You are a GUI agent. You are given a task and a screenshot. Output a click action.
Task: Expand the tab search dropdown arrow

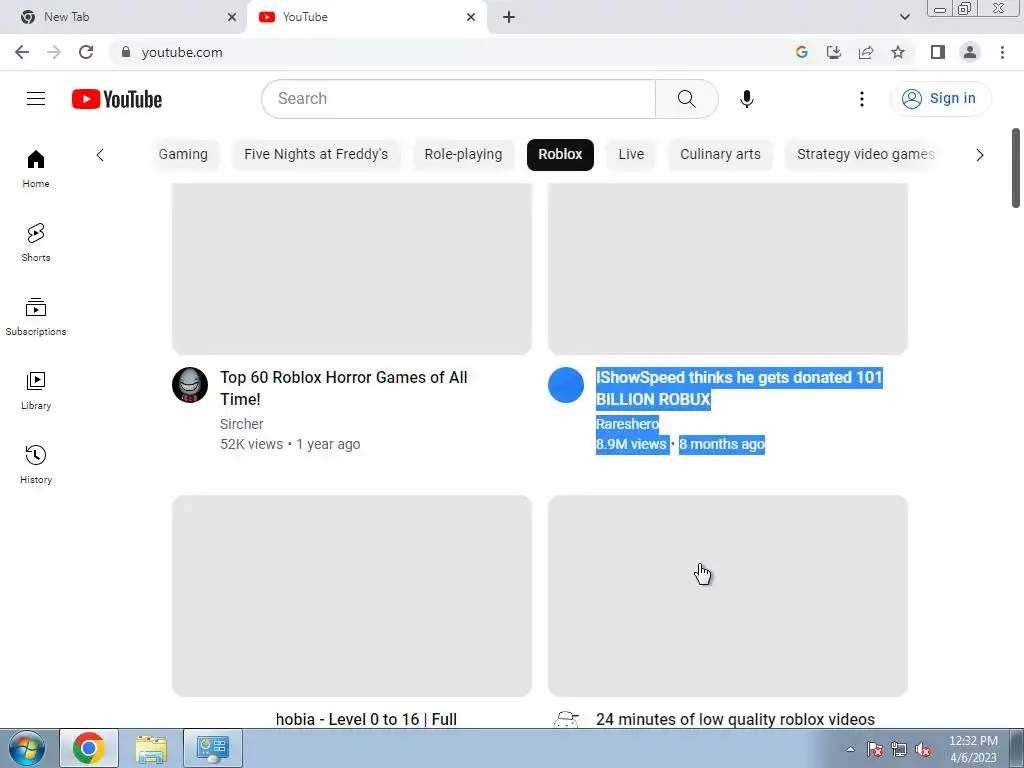coord(904,17)
